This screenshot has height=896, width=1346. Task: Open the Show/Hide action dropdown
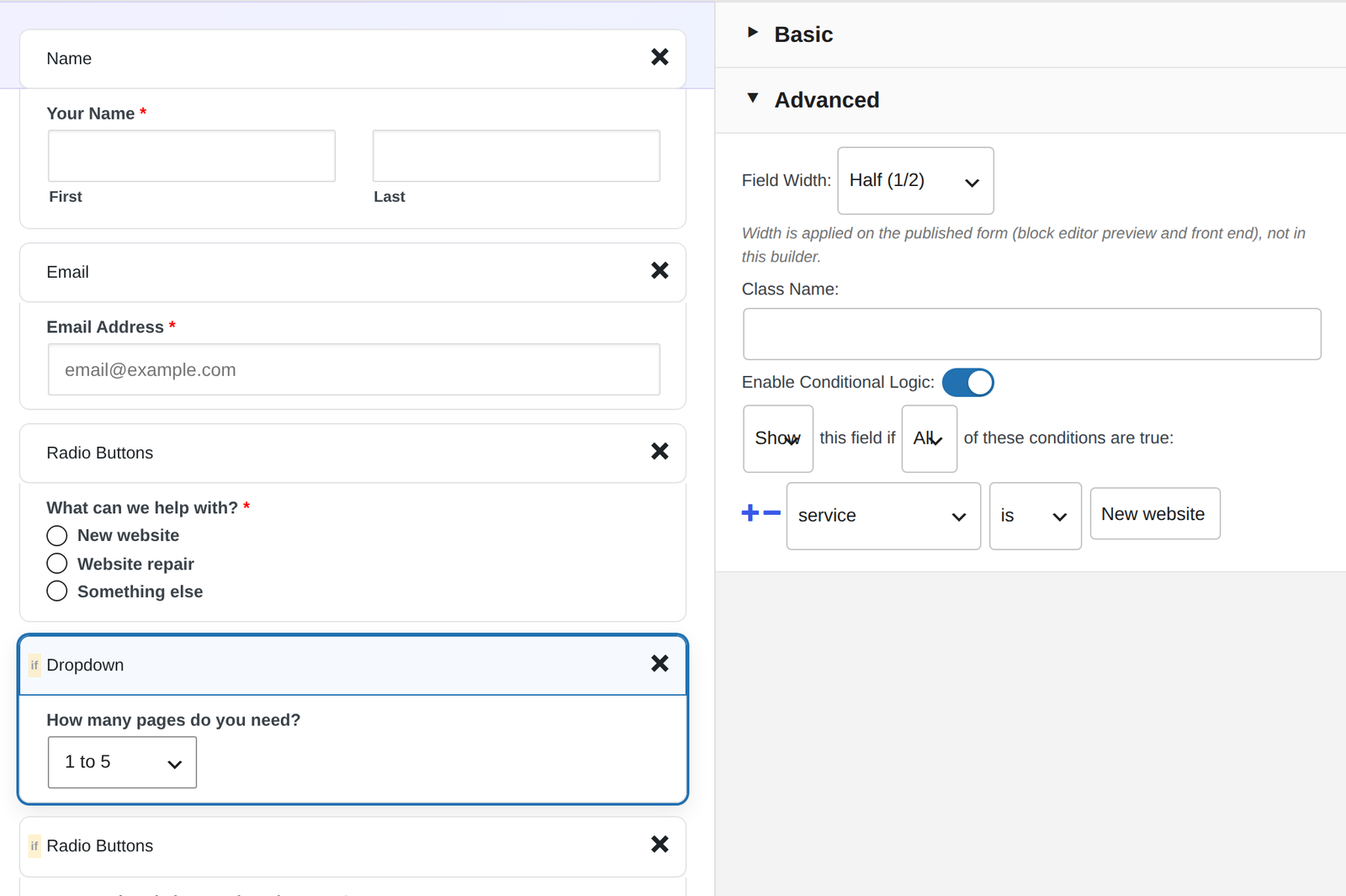778,438
